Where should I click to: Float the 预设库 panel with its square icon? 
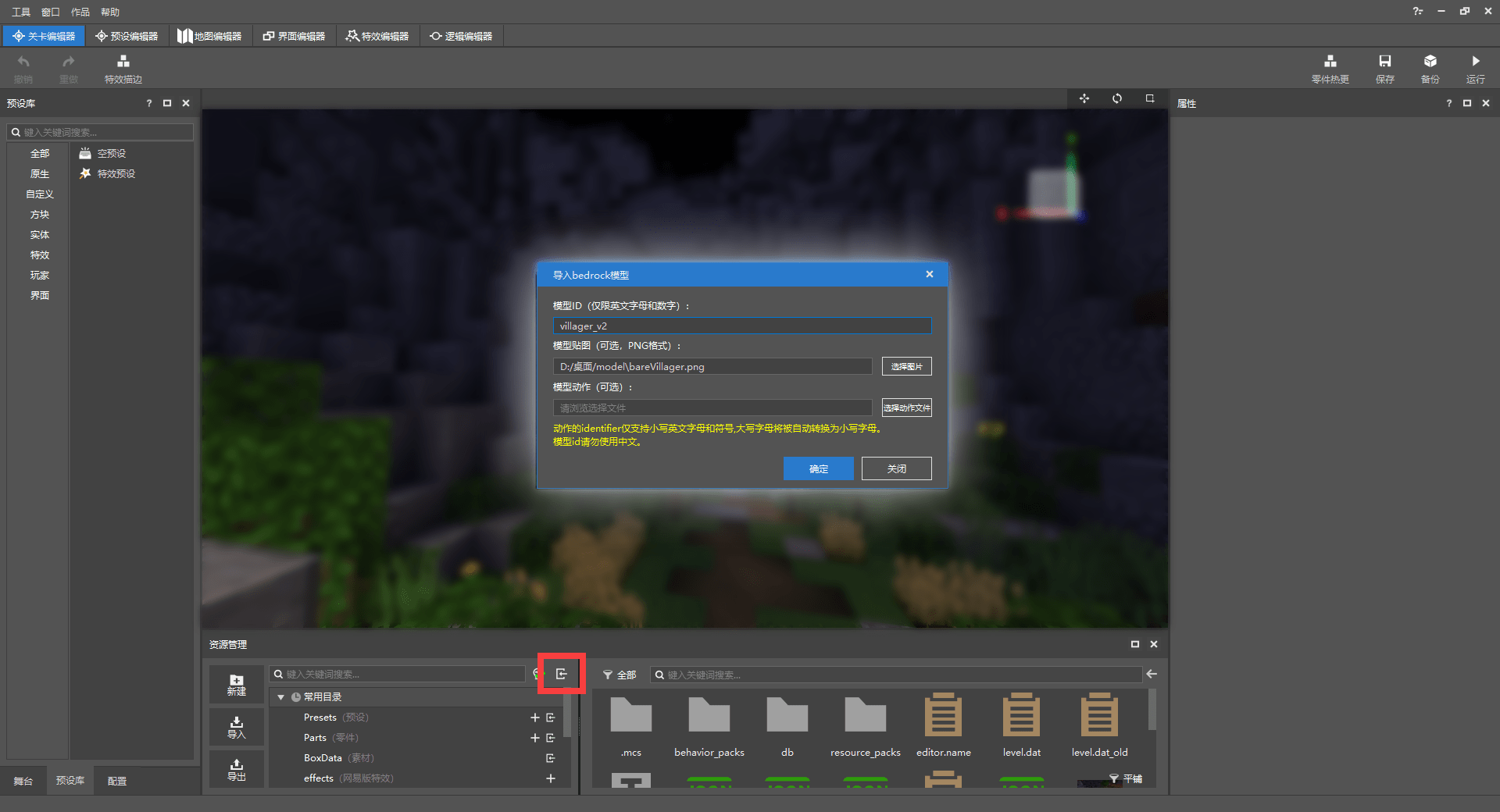click(x=167, y=103)
